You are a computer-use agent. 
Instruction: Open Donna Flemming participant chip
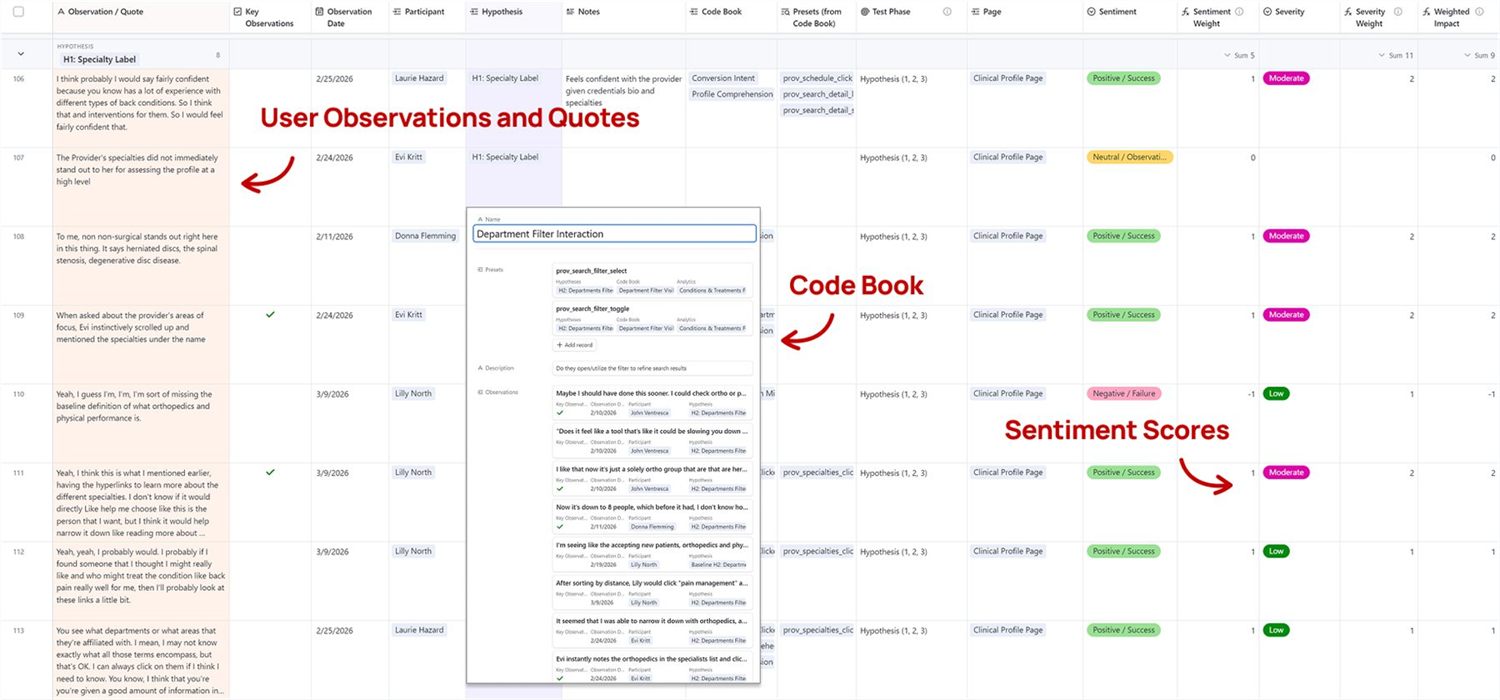(423, 236)
